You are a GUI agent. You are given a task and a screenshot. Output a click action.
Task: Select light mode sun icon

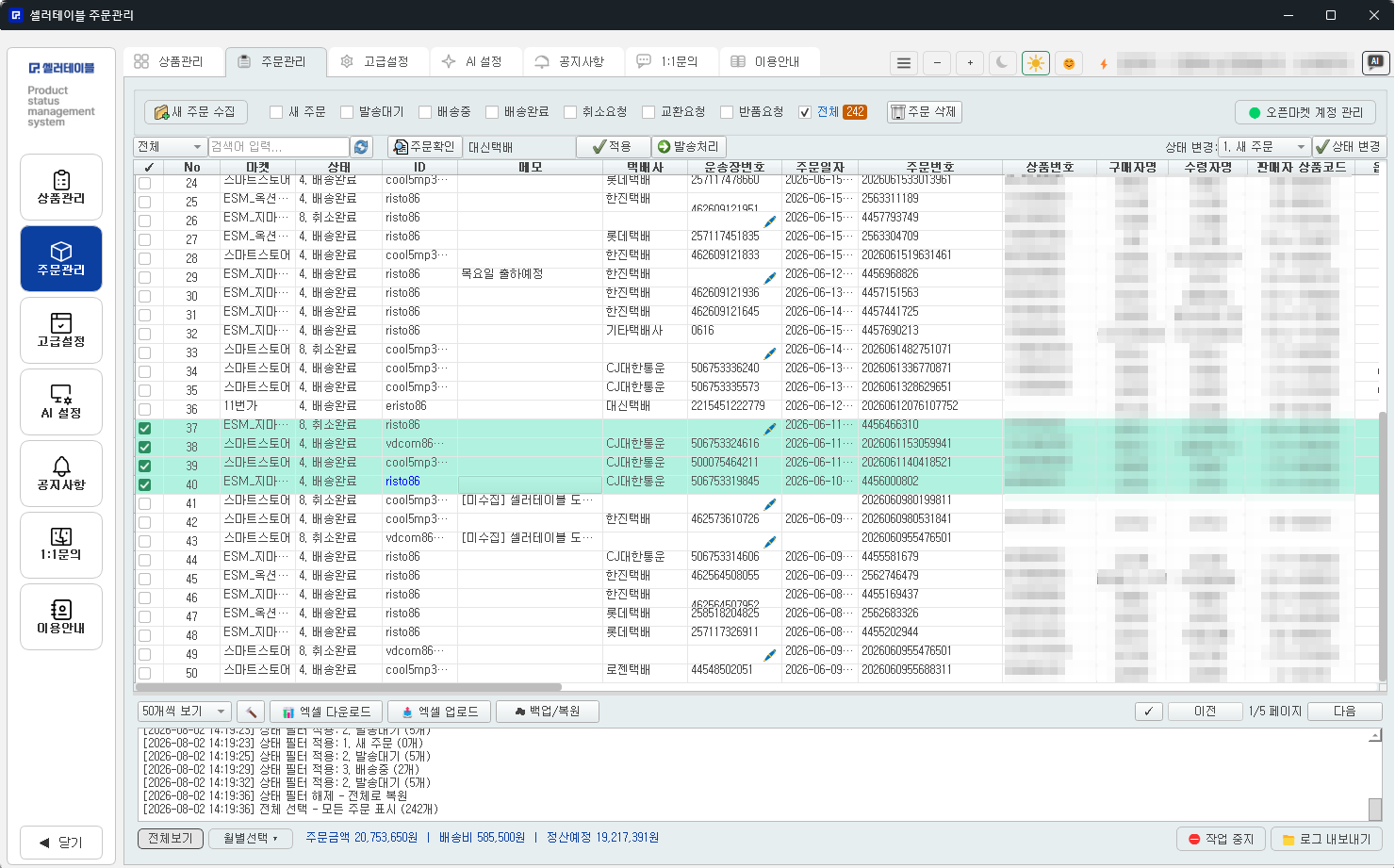point(1036,63)
